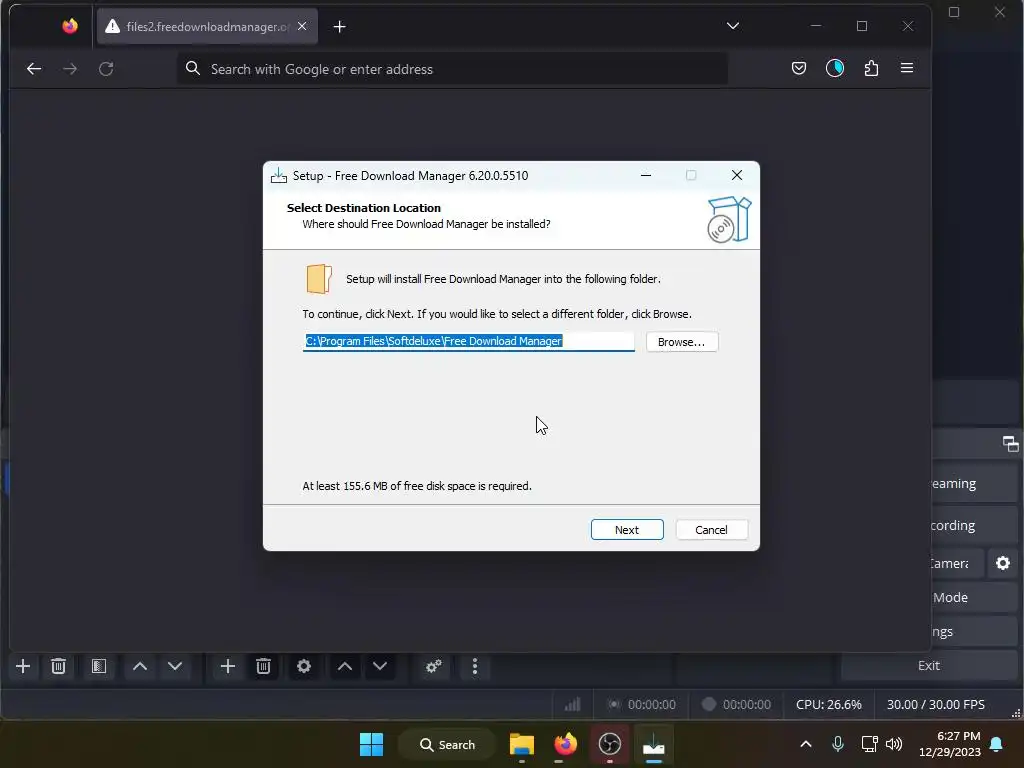Open the Browse... folder picker

tap(682, 342)
